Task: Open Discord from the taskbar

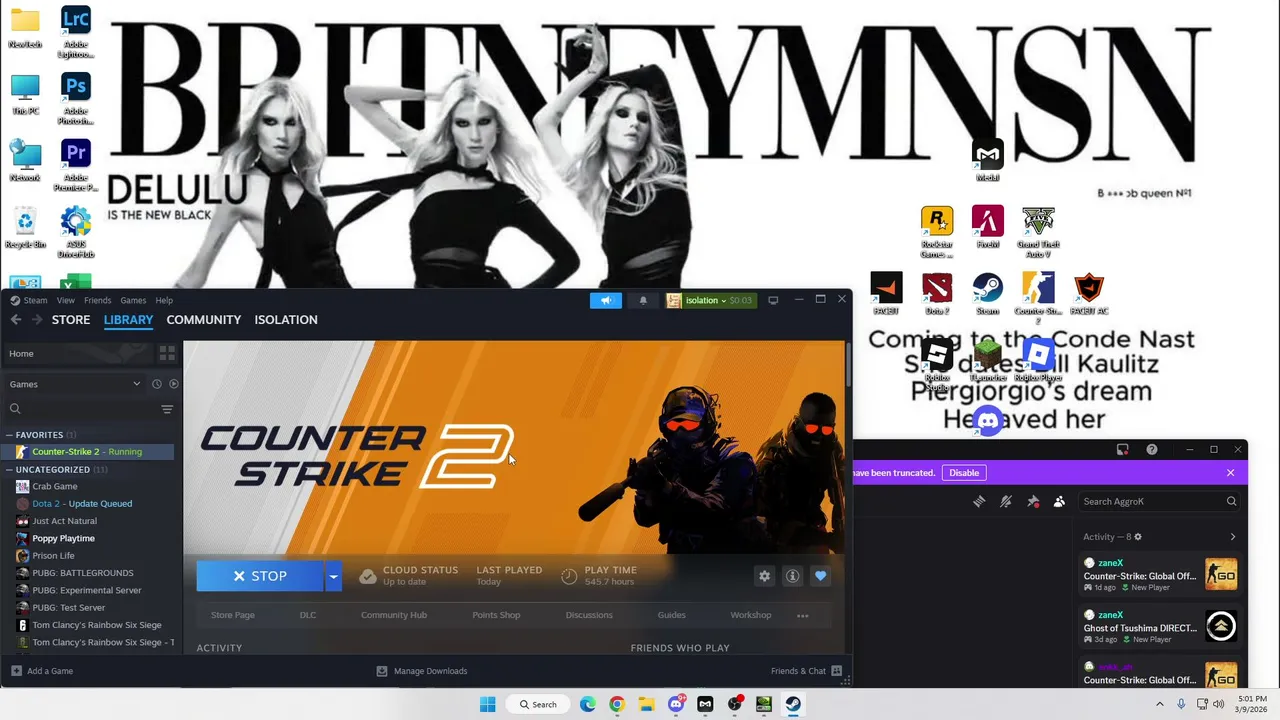Action: (676, 704)
